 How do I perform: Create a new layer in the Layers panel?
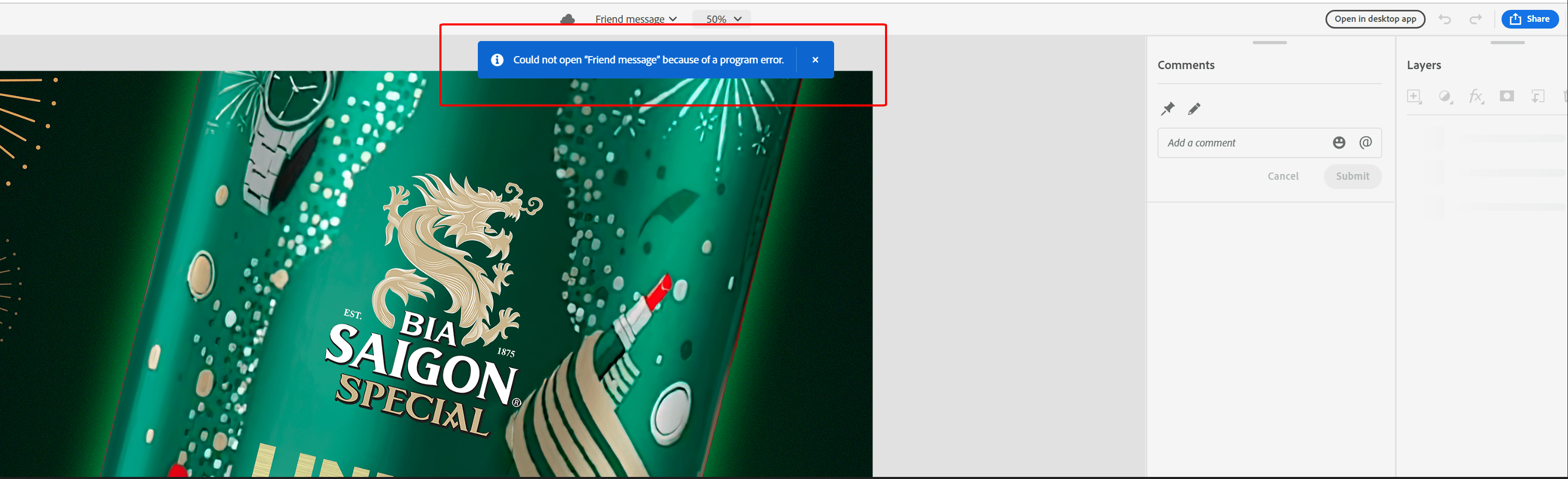1415,96
